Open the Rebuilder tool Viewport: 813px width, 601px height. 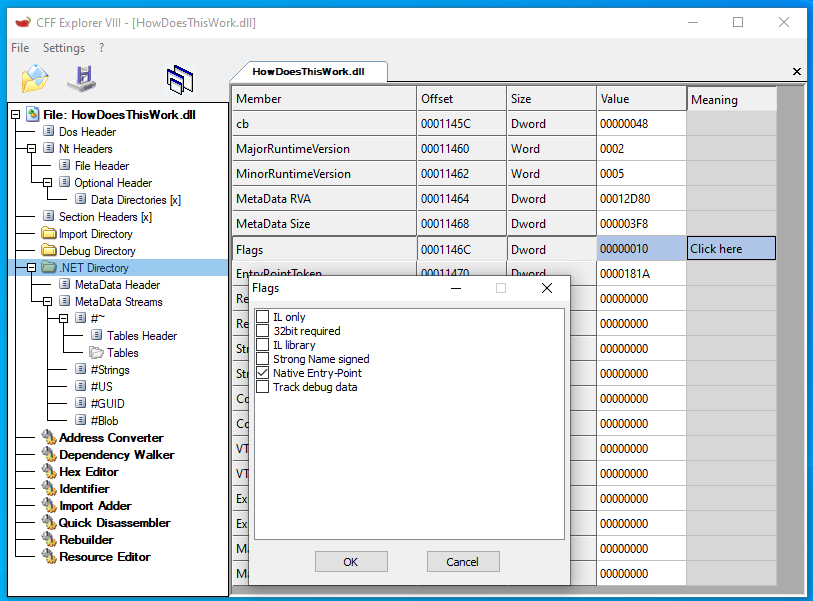(x=86, y=540)
